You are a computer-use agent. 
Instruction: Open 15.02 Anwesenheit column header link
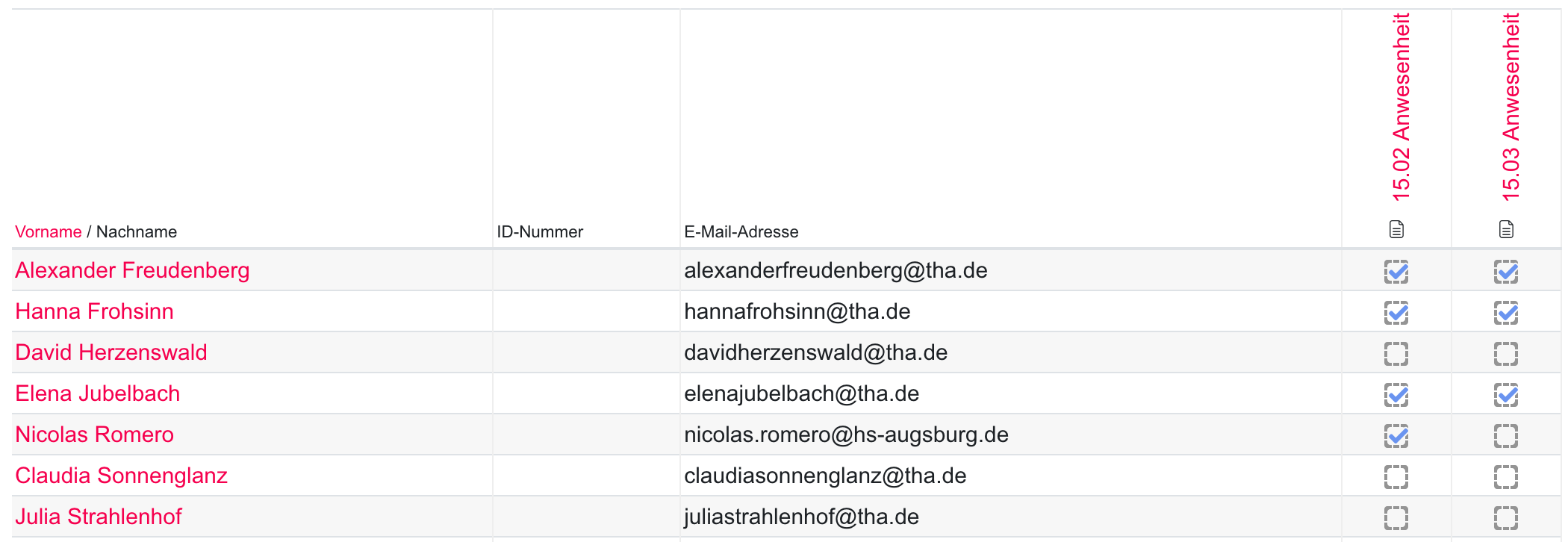point(1401,108)
